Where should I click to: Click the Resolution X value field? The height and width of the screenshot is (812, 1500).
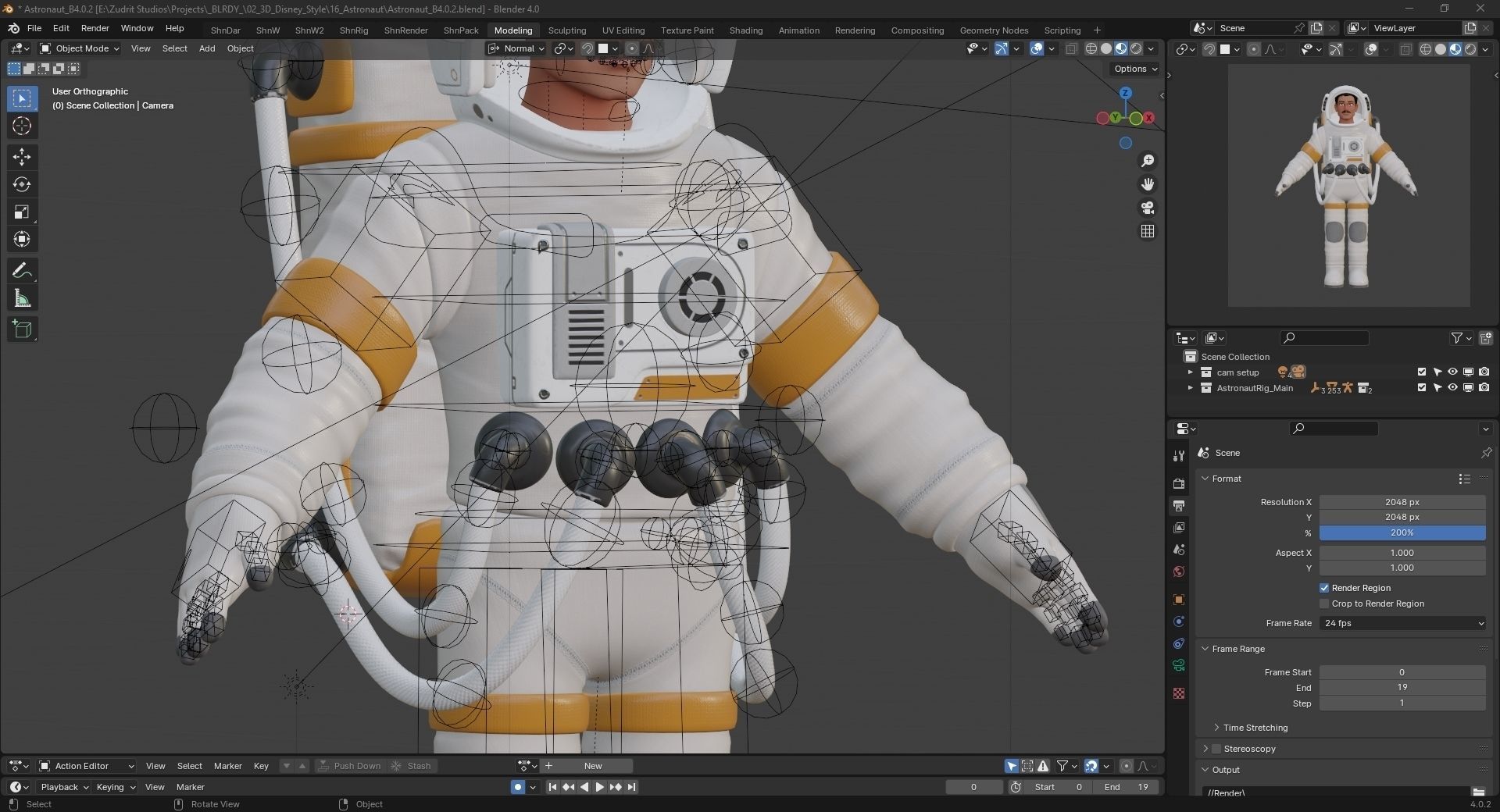[1402, 502]
